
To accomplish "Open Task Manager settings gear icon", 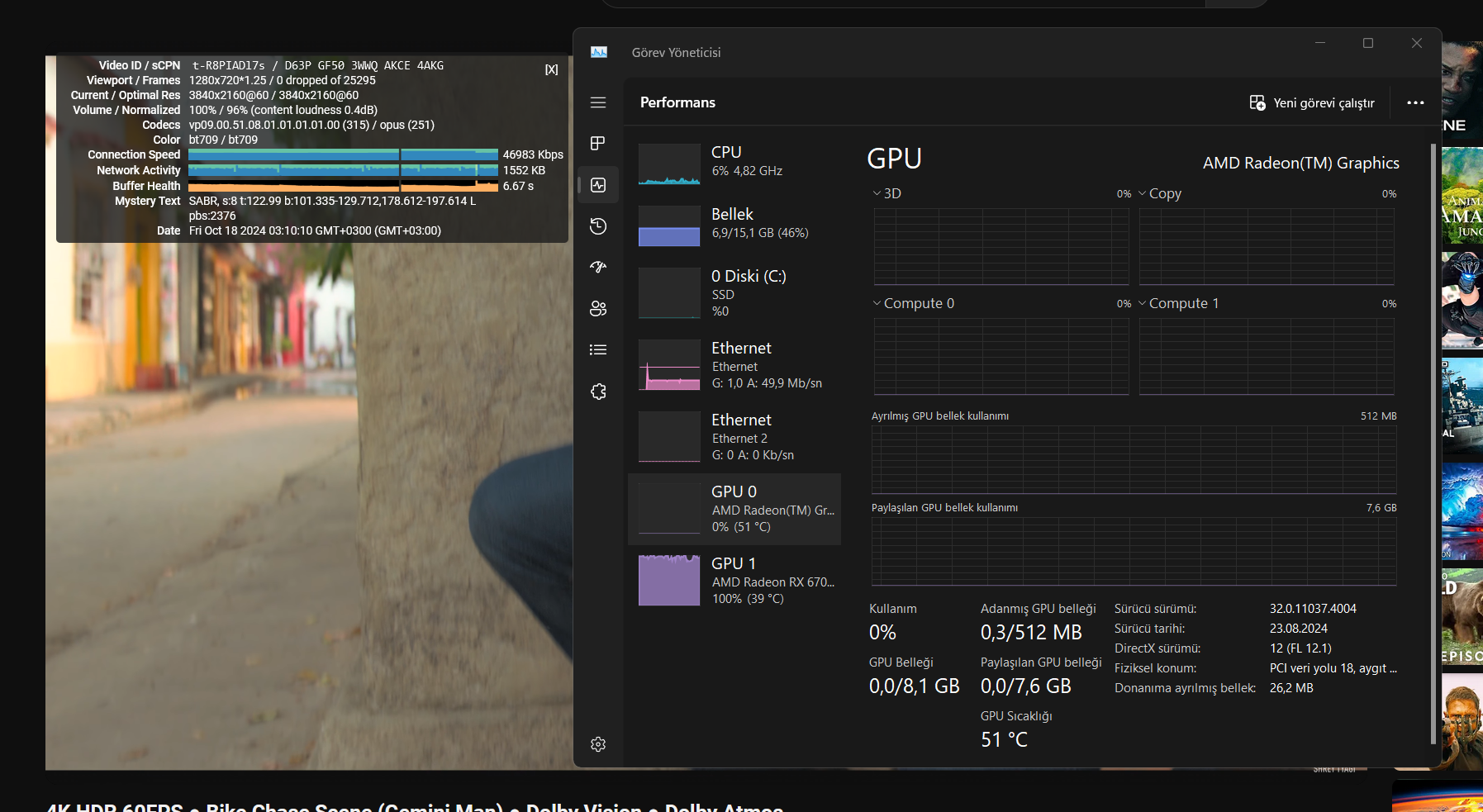I will pos(598,744).
